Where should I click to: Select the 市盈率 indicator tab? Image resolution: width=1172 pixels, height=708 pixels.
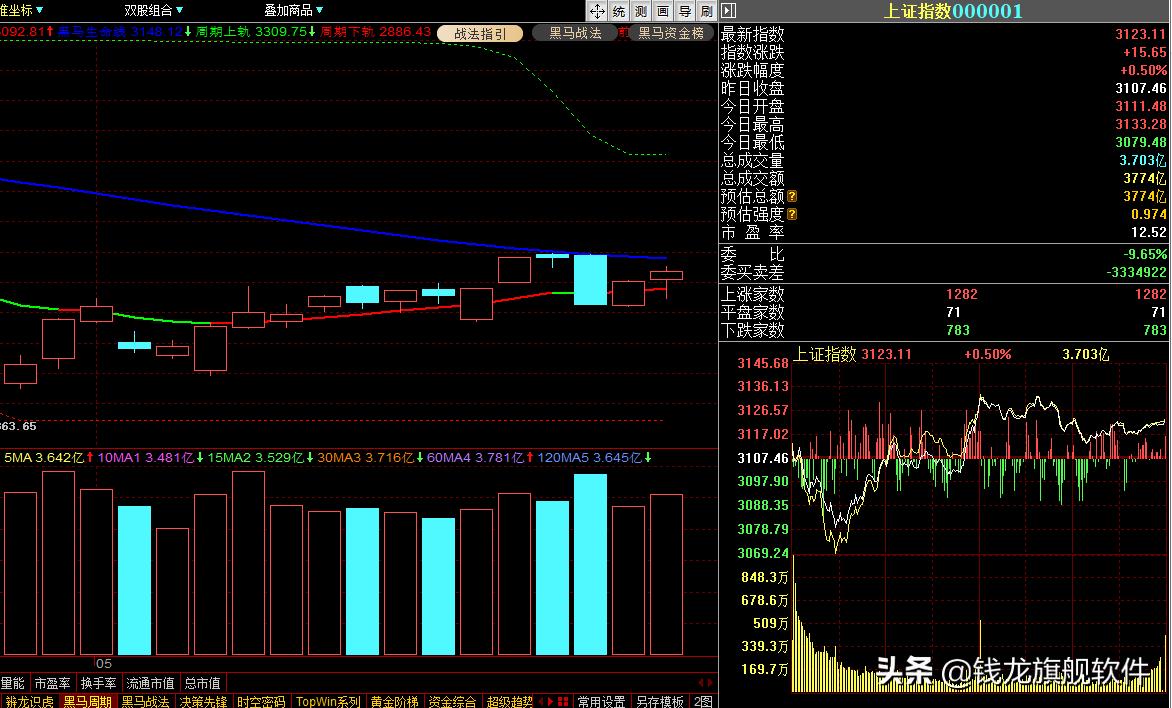[52, 683]
